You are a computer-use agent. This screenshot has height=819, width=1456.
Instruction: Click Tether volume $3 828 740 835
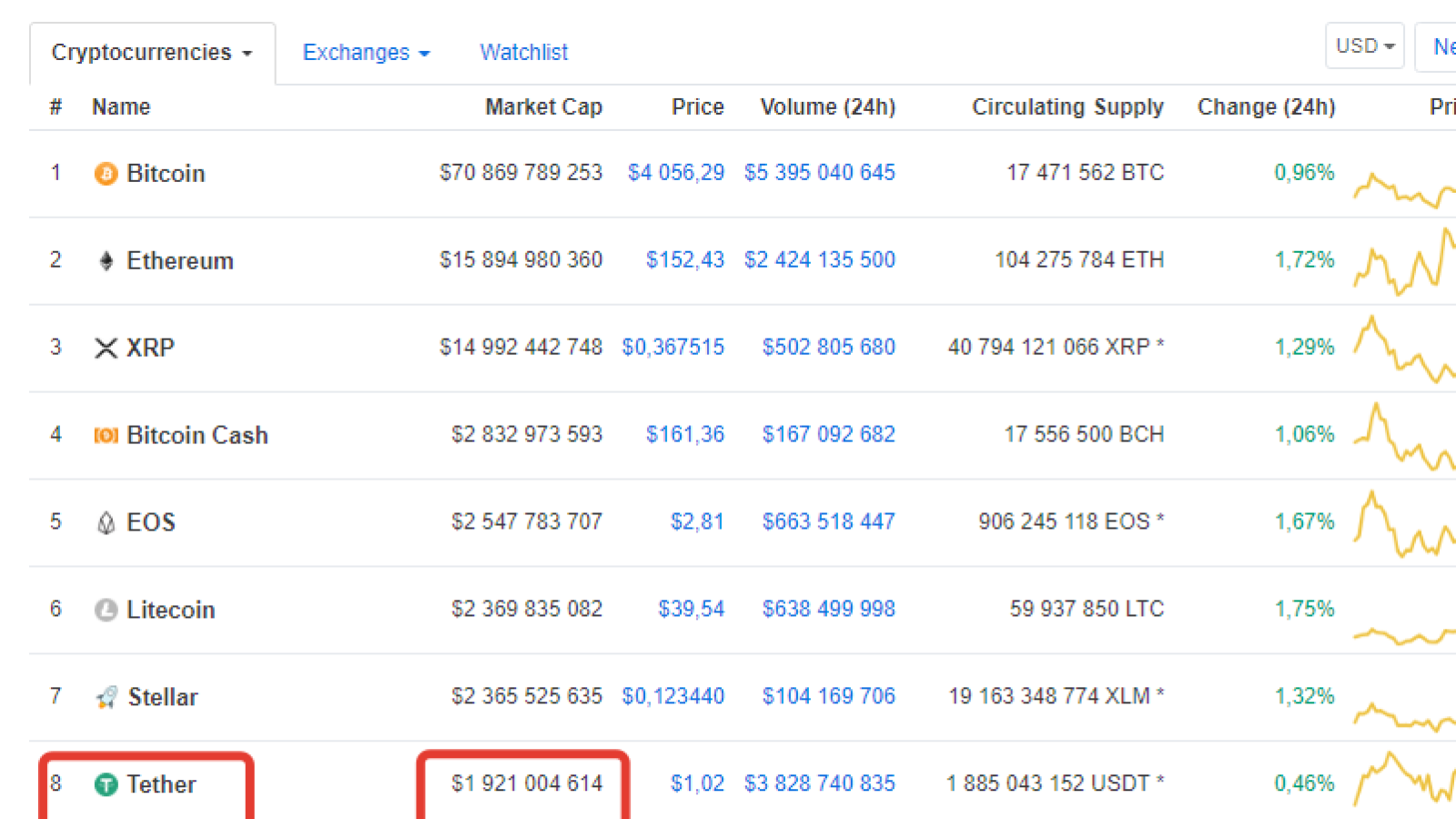tap(820, 784)
